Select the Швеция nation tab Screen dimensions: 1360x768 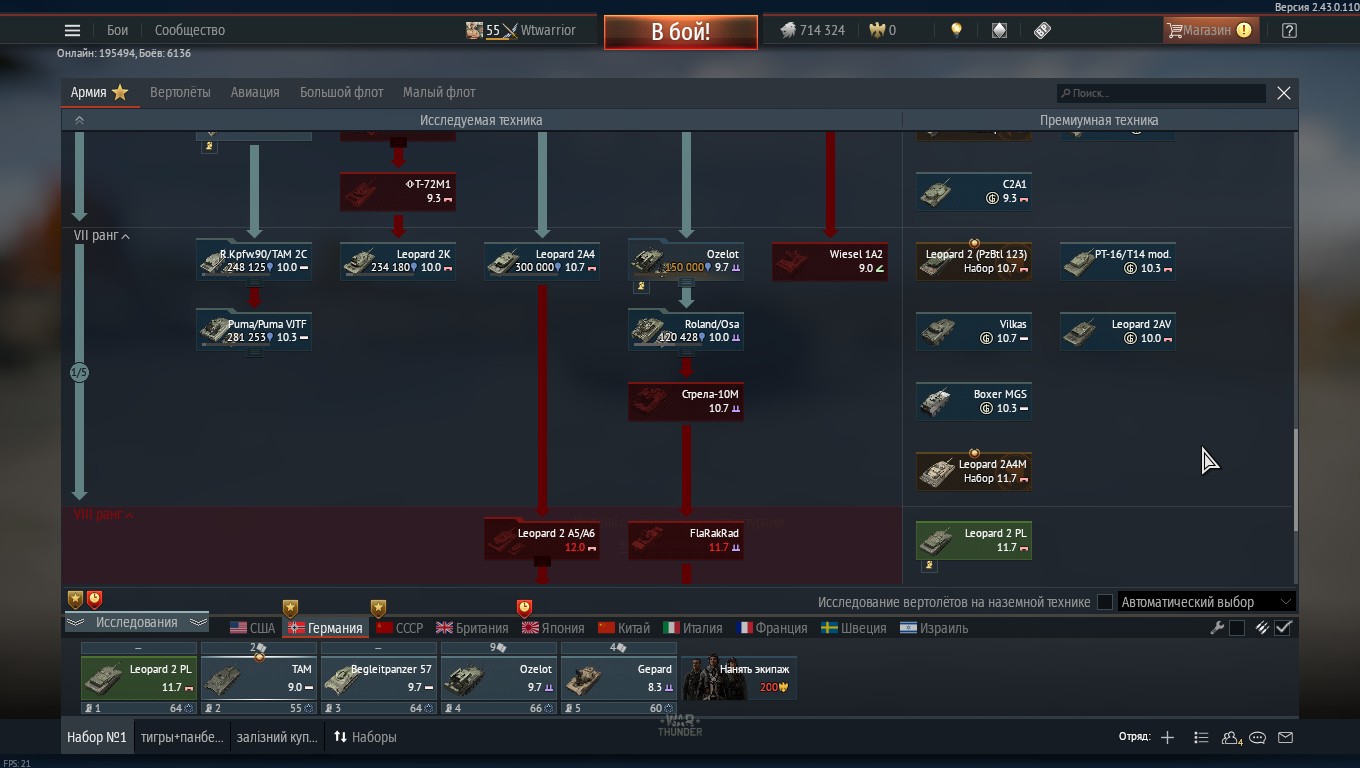pos(854,628)
